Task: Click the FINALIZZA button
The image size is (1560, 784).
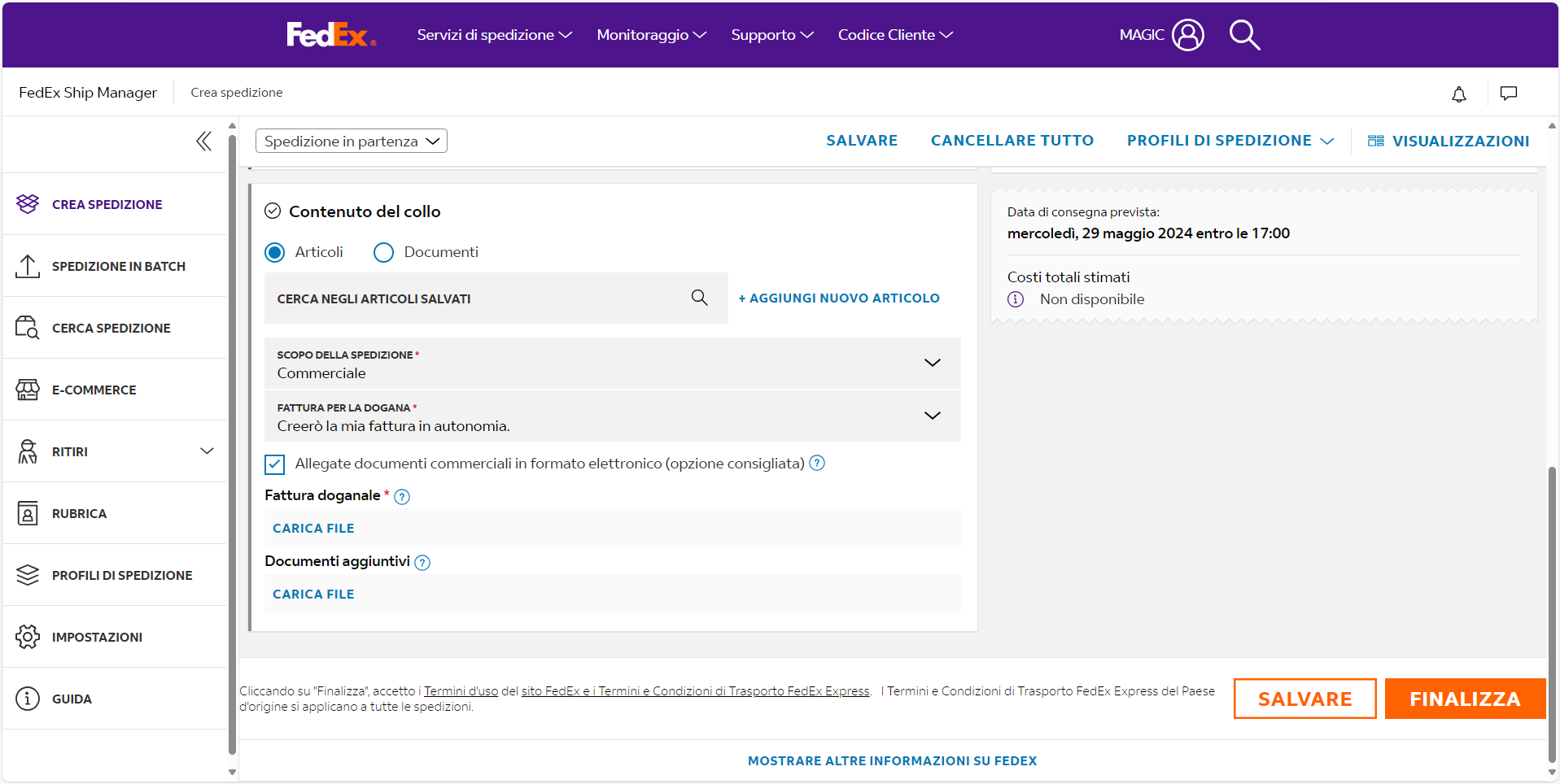Action: tap(1464, 698)
